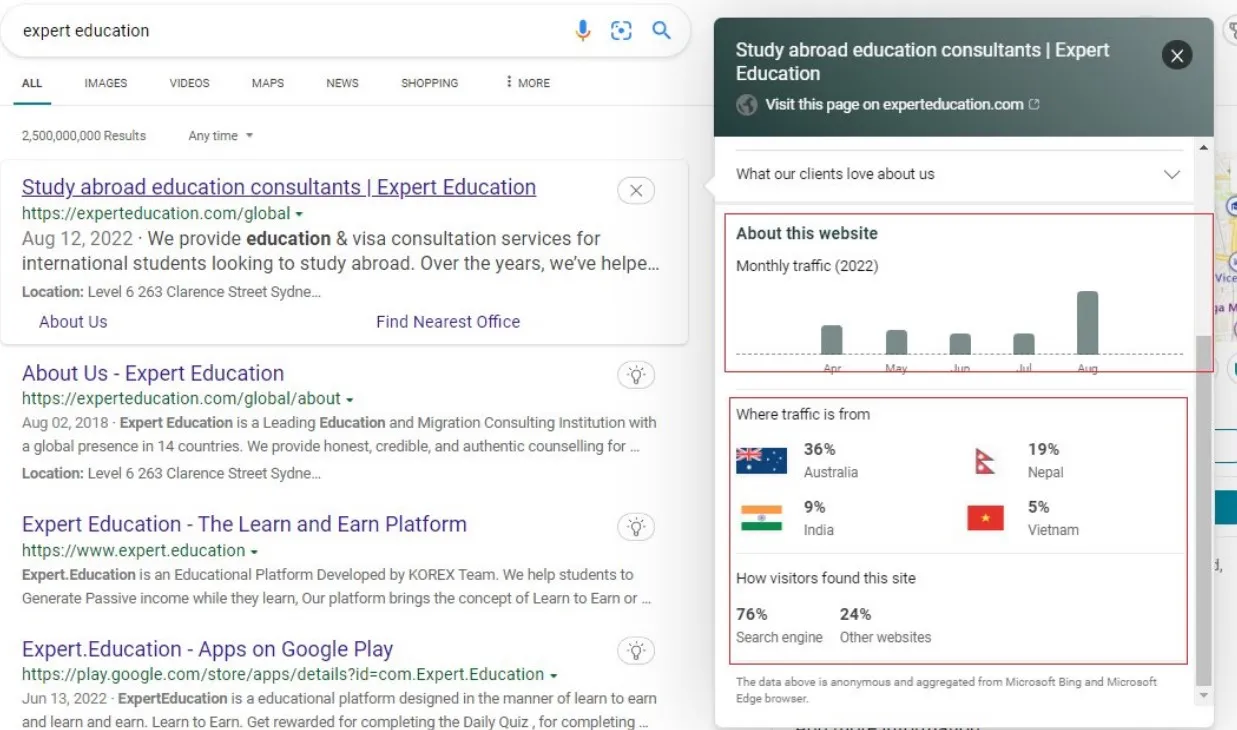Click the About Us sitelink
1237x730 pixels.
73,322
